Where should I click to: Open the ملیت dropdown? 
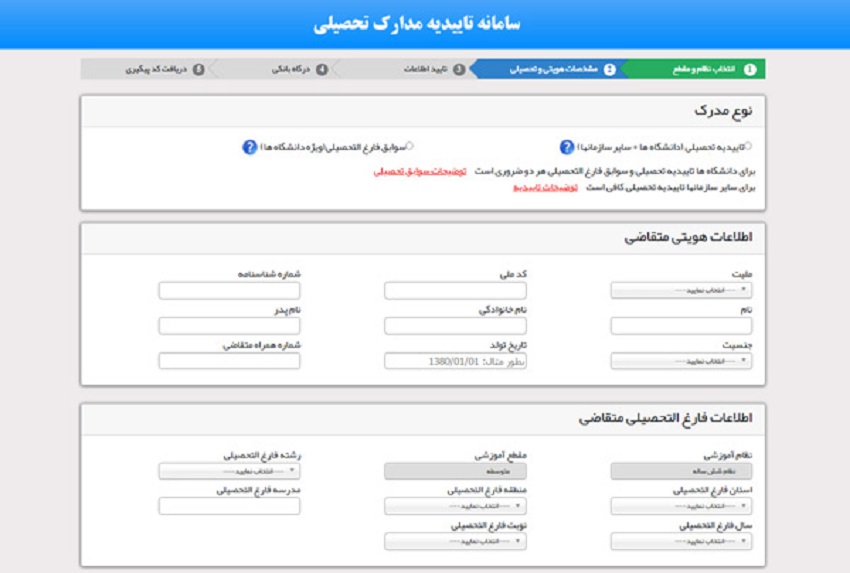click(681, 290)
